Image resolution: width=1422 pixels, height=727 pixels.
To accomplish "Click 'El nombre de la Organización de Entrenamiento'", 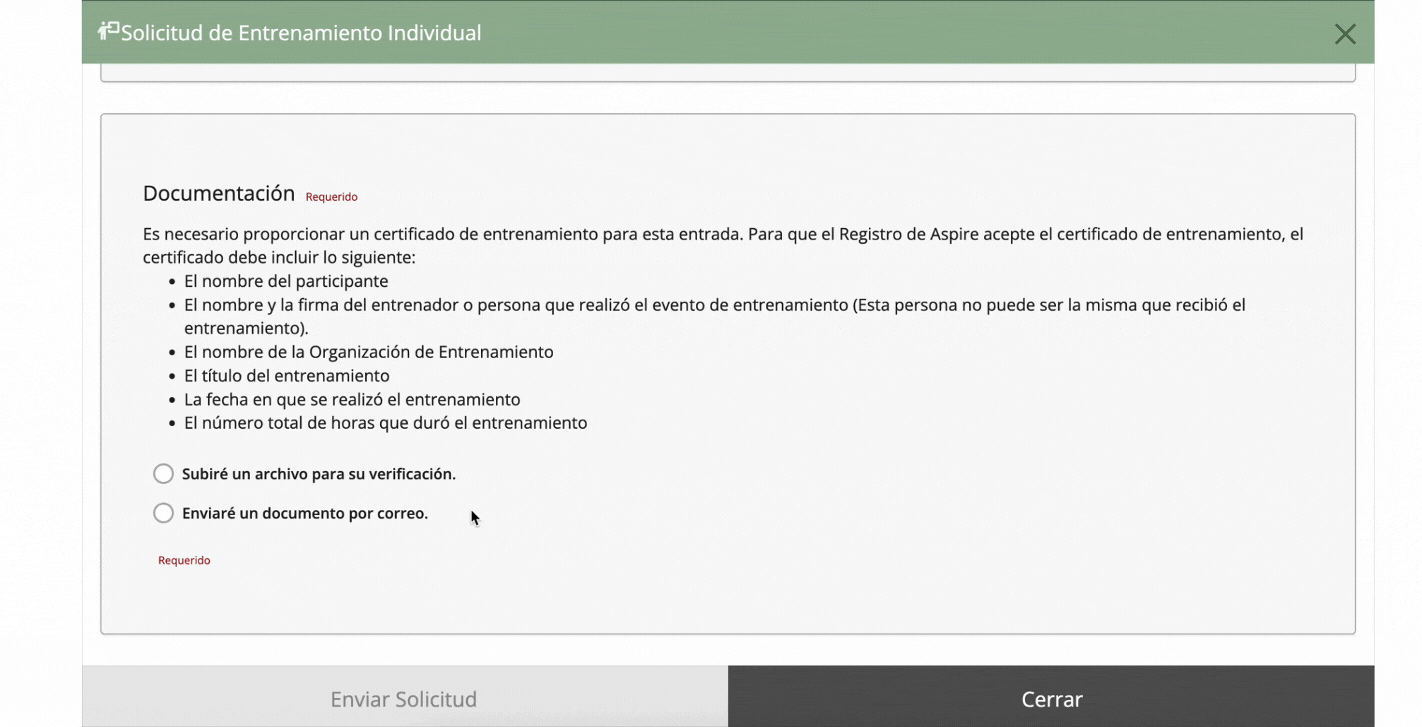I will pos(368,352).
